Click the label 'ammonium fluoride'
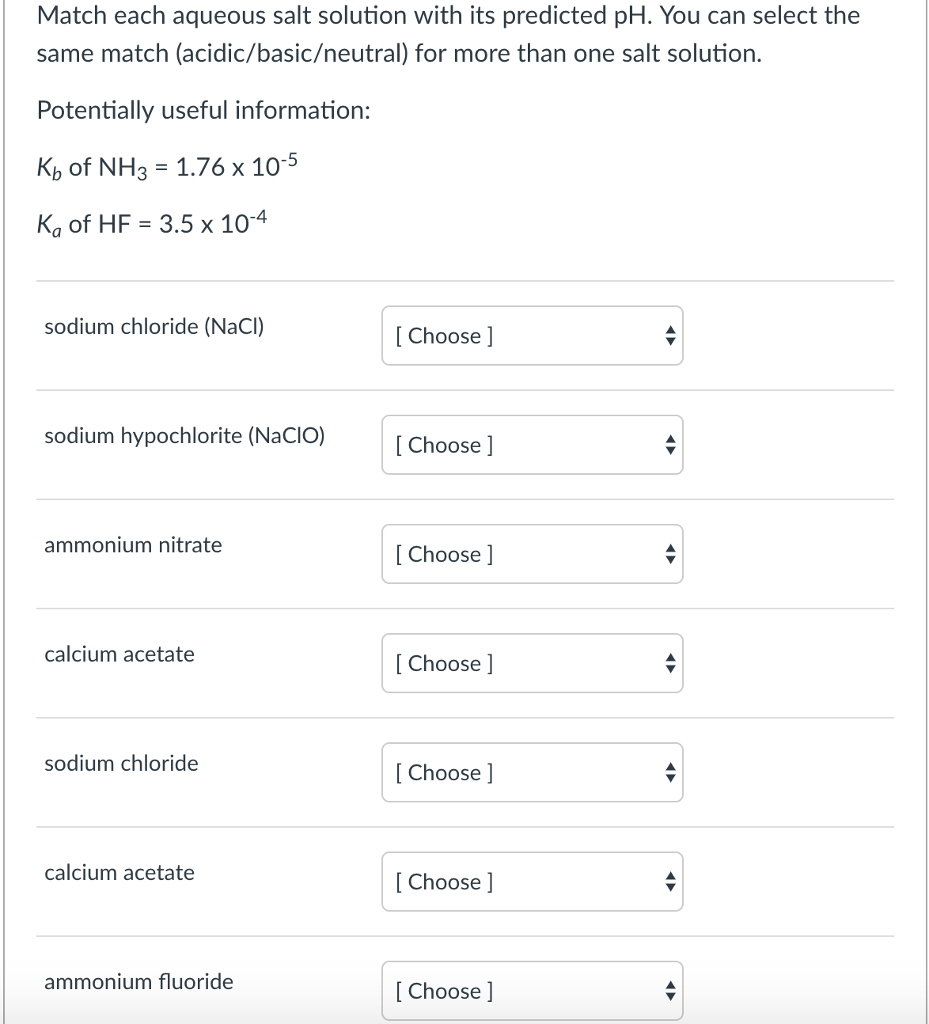Image resolution: width=929 pixels, height=1024 pixels. tap(138, 981)
